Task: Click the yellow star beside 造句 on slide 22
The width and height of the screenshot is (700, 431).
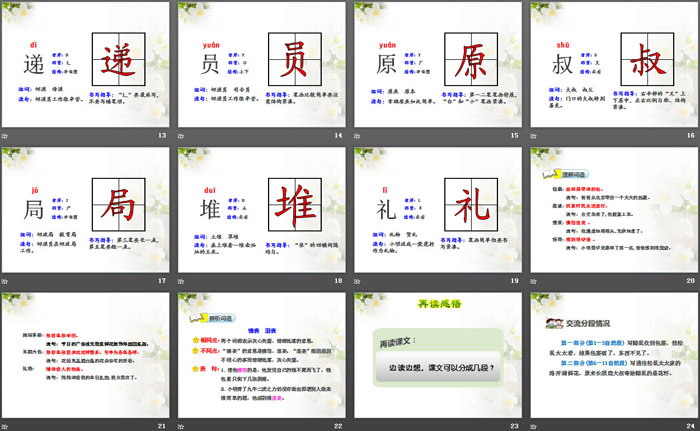Action: pos(196,369)
